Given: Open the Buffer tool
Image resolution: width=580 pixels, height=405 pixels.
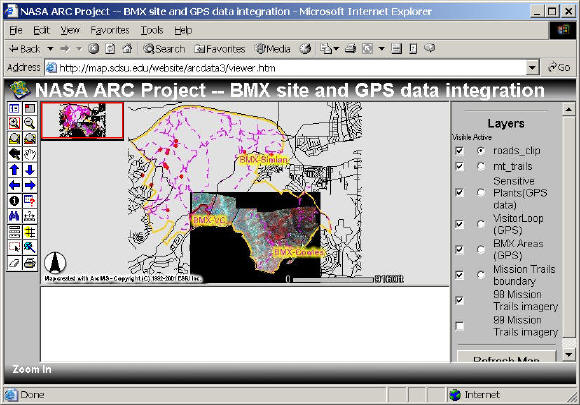Looking at the screenshot, I should (x=30, y=232).
